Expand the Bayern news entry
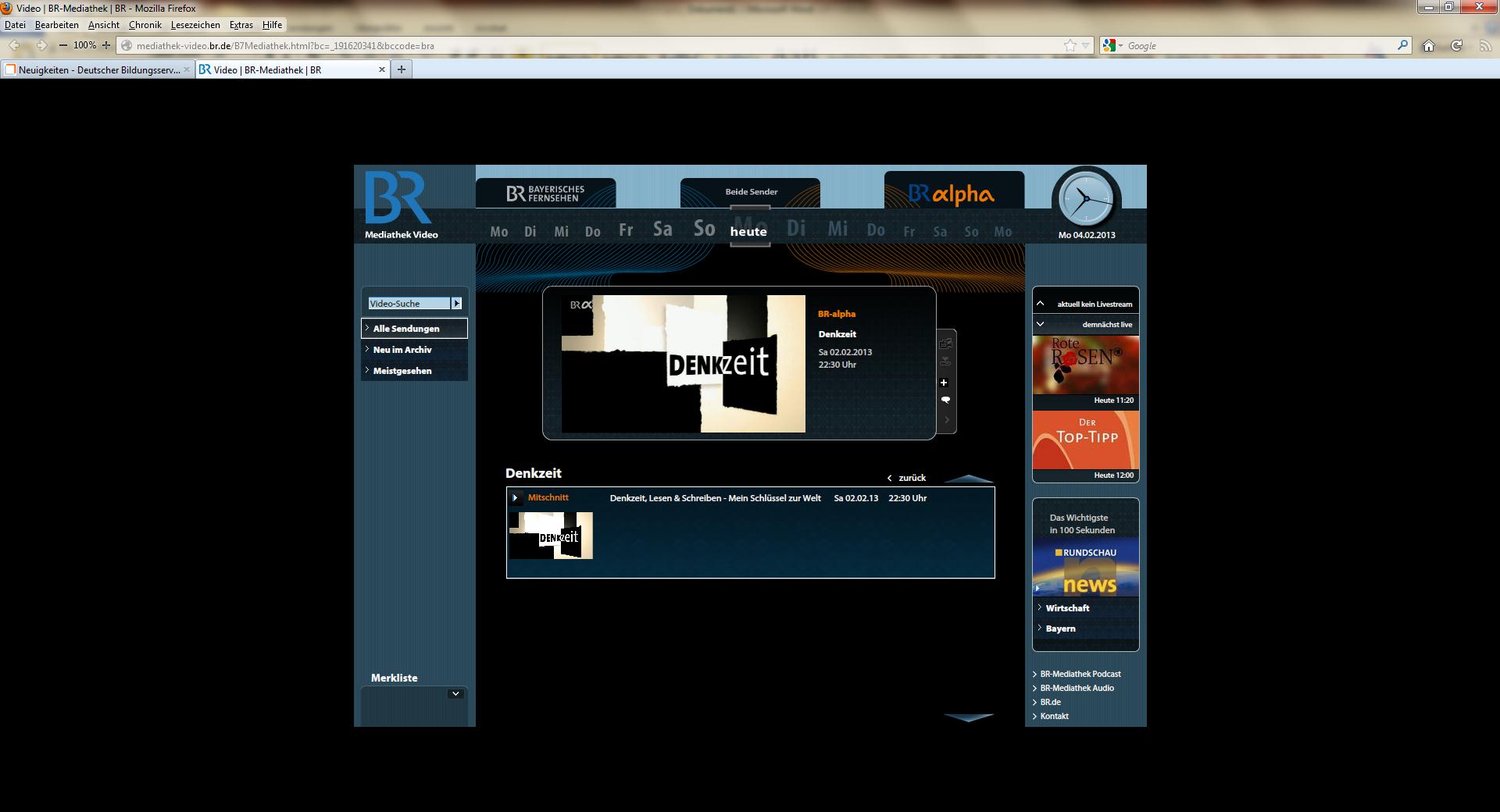1500x812 pixels. coord(1086,629)
